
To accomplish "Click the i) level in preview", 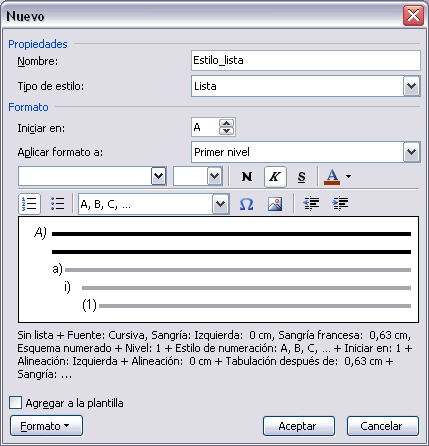I will click(x=67, y=287).
